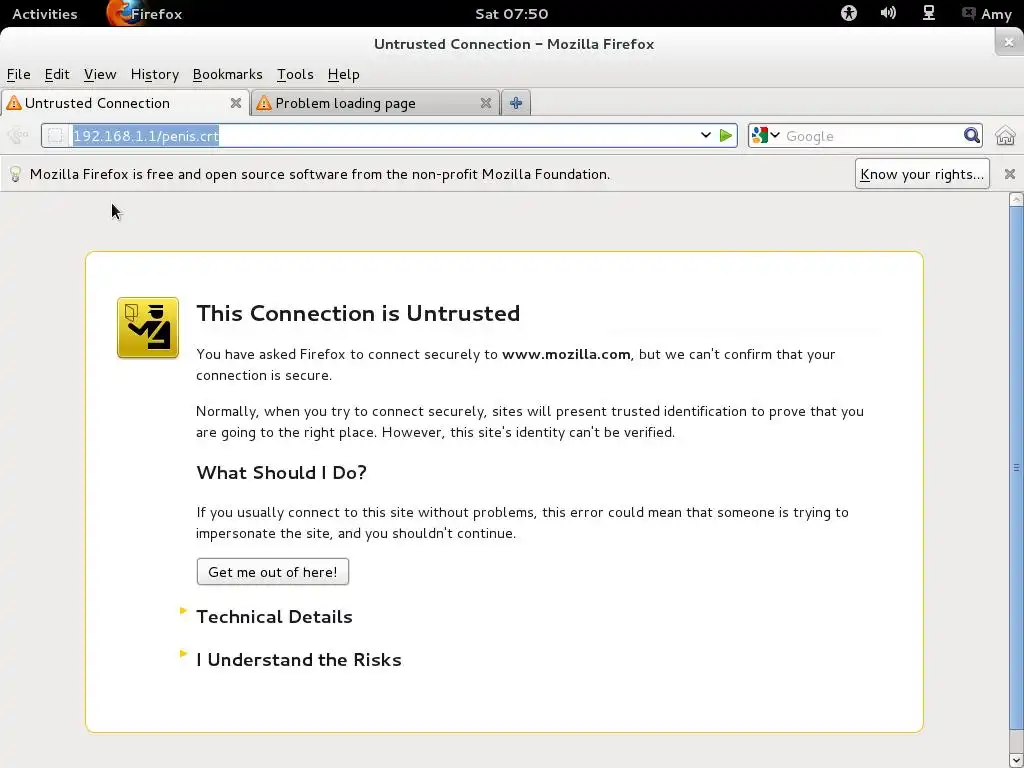Click the search magnifier icon
The height and width of the screenshot is (768, 1024).
point(972,135)
